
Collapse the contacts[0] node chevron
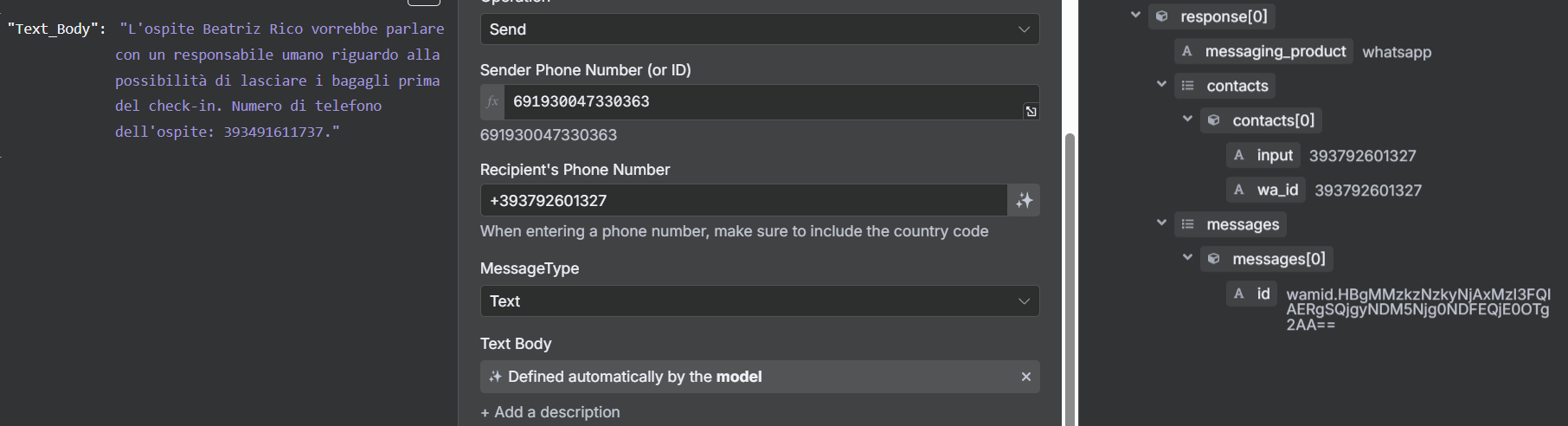click(x=1187, y=119)
